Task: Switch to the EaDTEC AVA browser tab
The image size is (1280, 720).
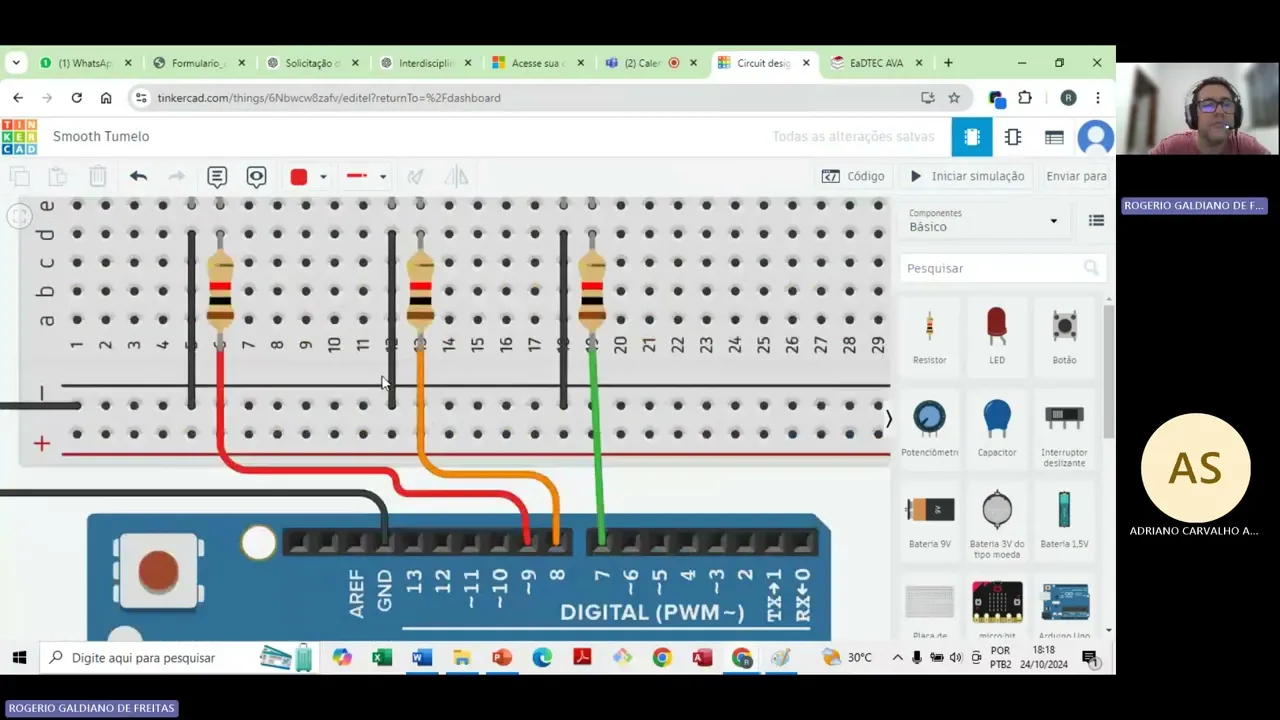Action: point(877,63)
